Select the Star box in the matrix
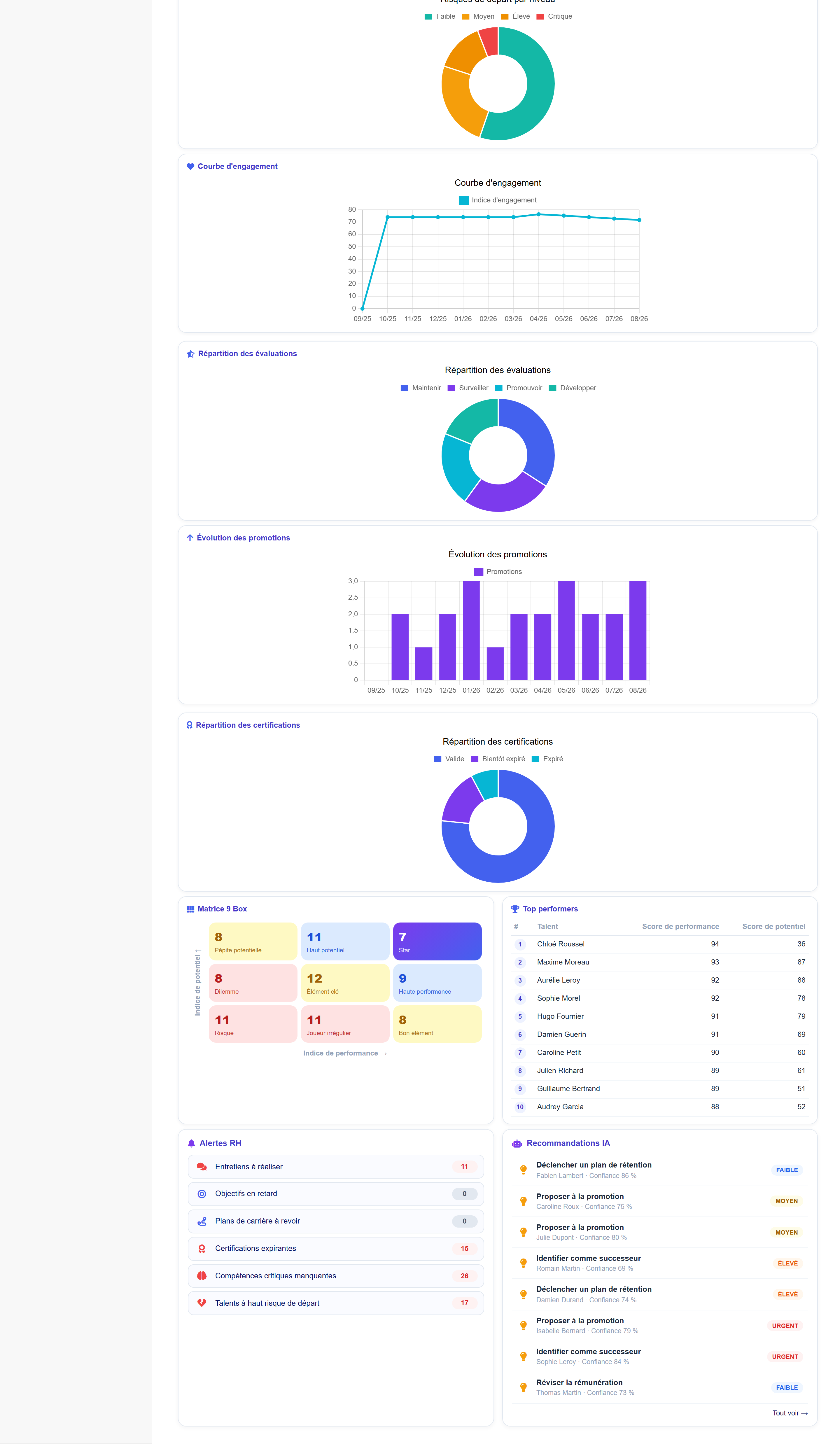This screenshot has height=1444, width=840. (x=437, y=941)
